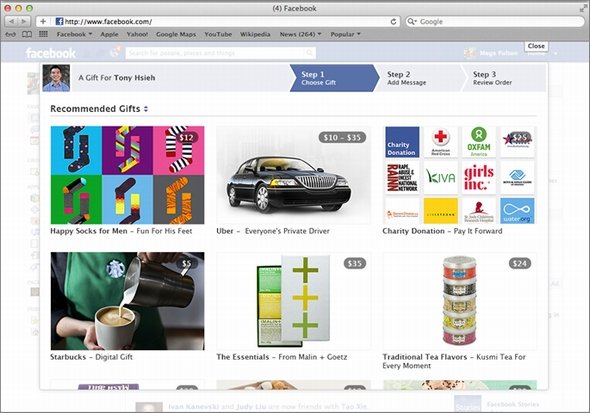The height and width of the screenshot is (413, 590).
Task: Open Top Sites grid icon
Action: (43, 34)
